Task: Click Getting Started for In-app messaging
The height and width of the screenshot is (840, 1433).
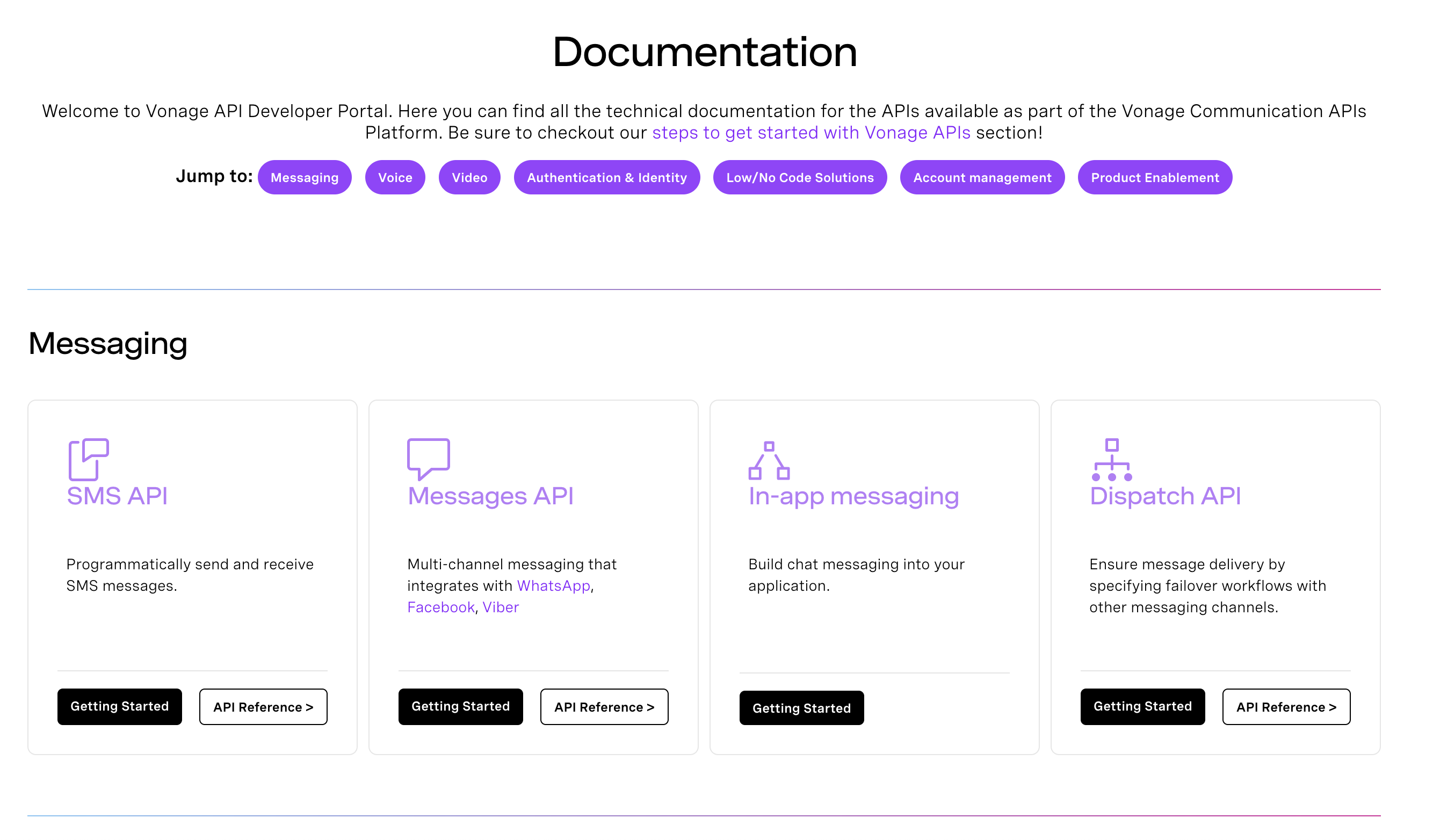Action: [802, 708]
